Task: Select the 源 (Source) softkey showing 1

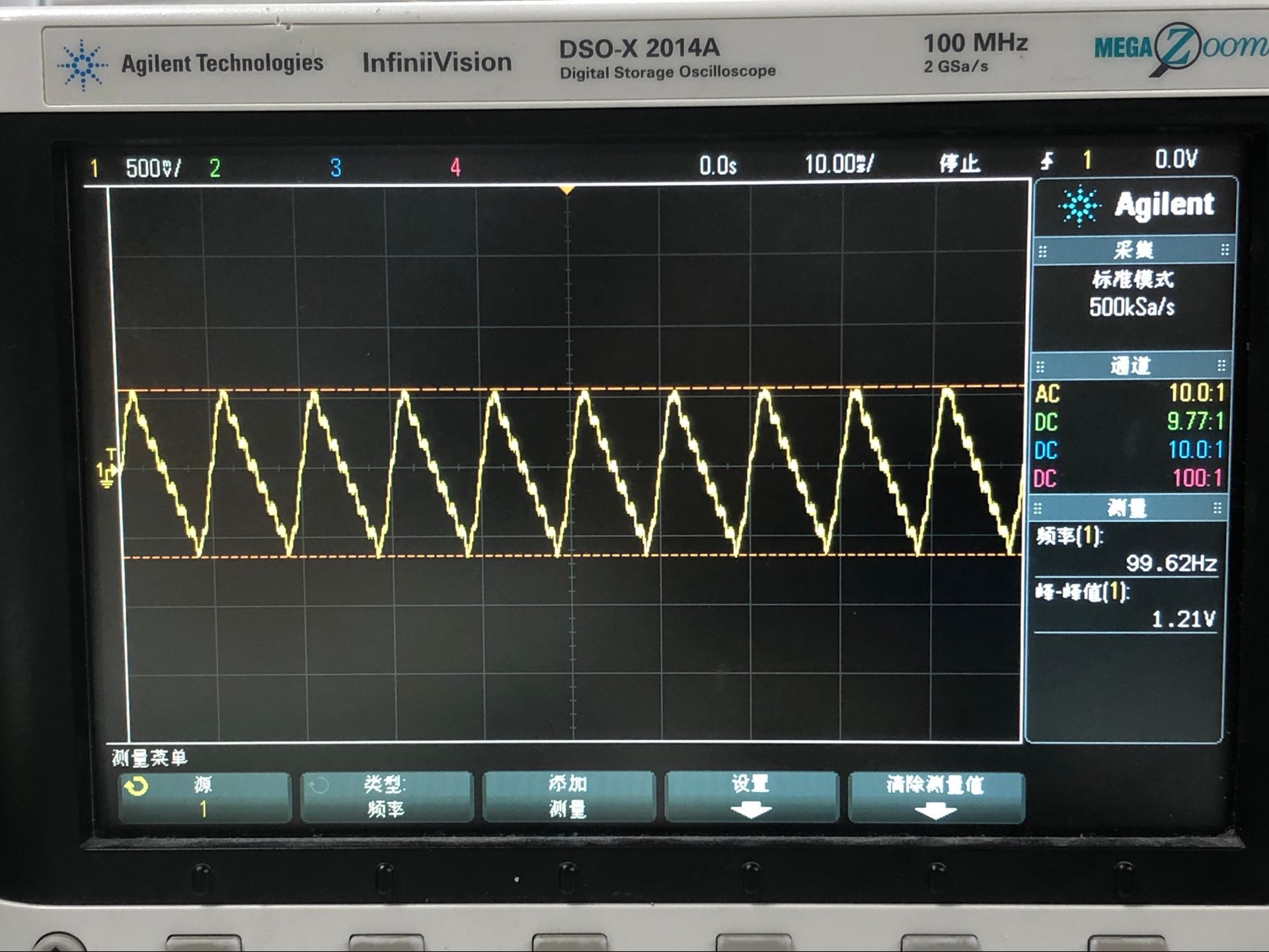Action: [x=205, y=797]
